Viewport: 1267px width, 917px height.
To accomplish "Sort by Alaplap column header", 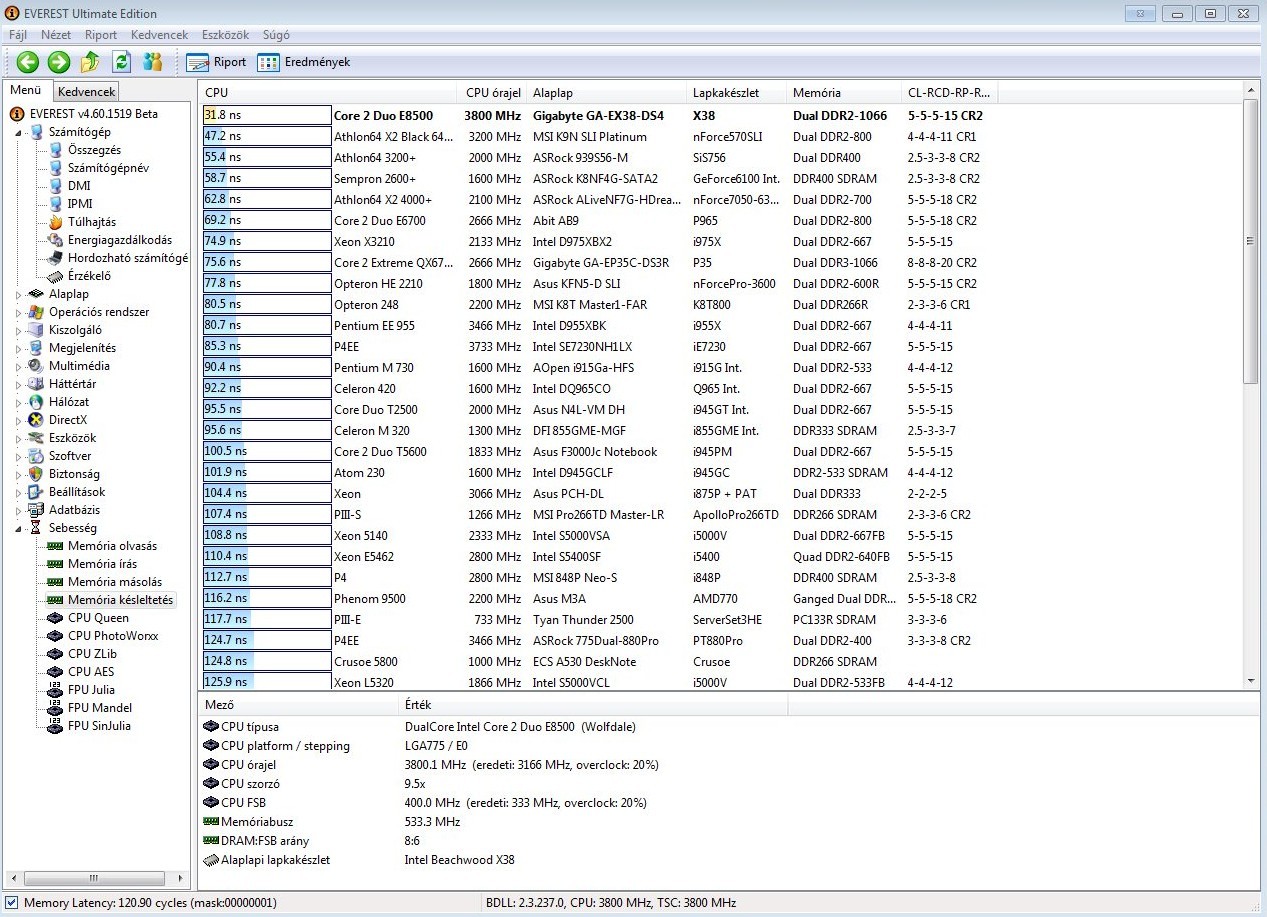I will pyautogui.click(x=607, y=92).
